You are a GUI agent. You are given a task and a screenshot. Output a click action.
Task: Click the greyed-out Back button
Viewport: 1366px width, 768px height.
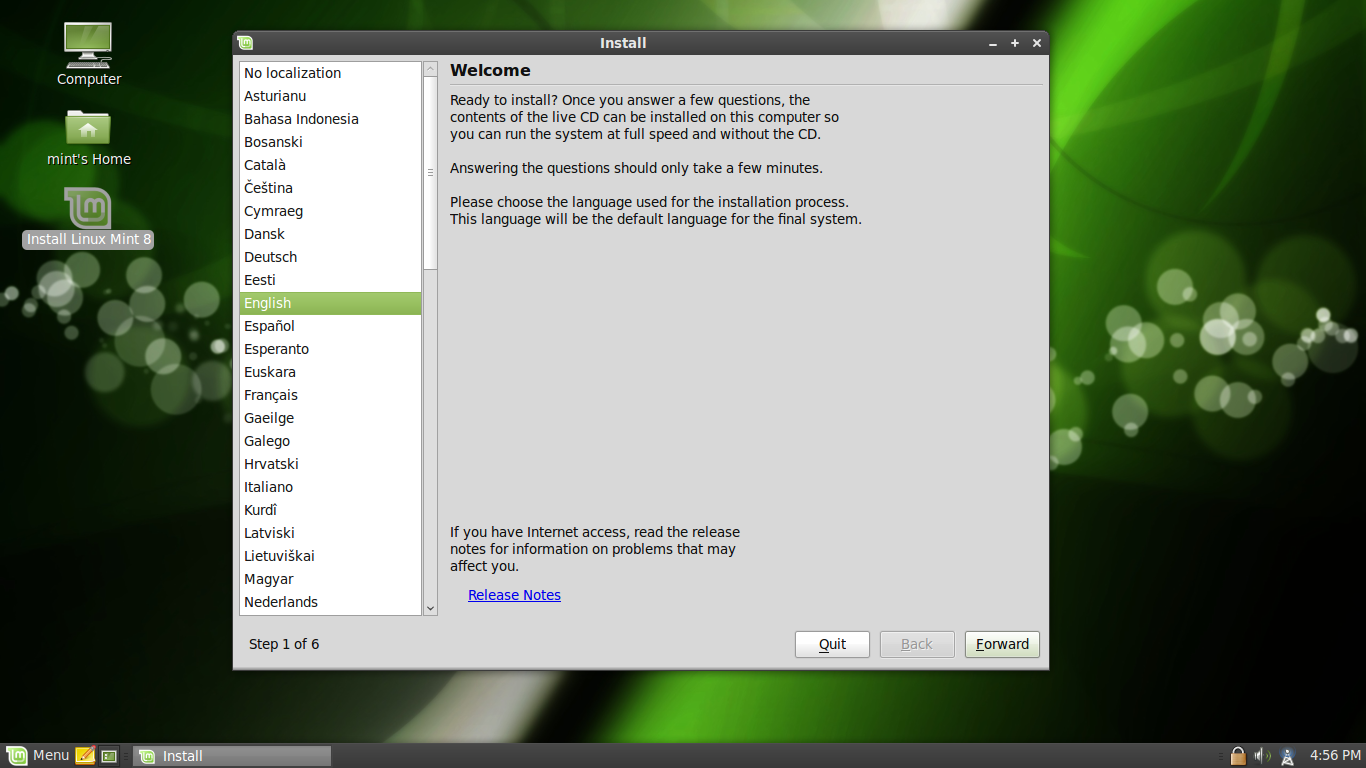coord(917,644)
